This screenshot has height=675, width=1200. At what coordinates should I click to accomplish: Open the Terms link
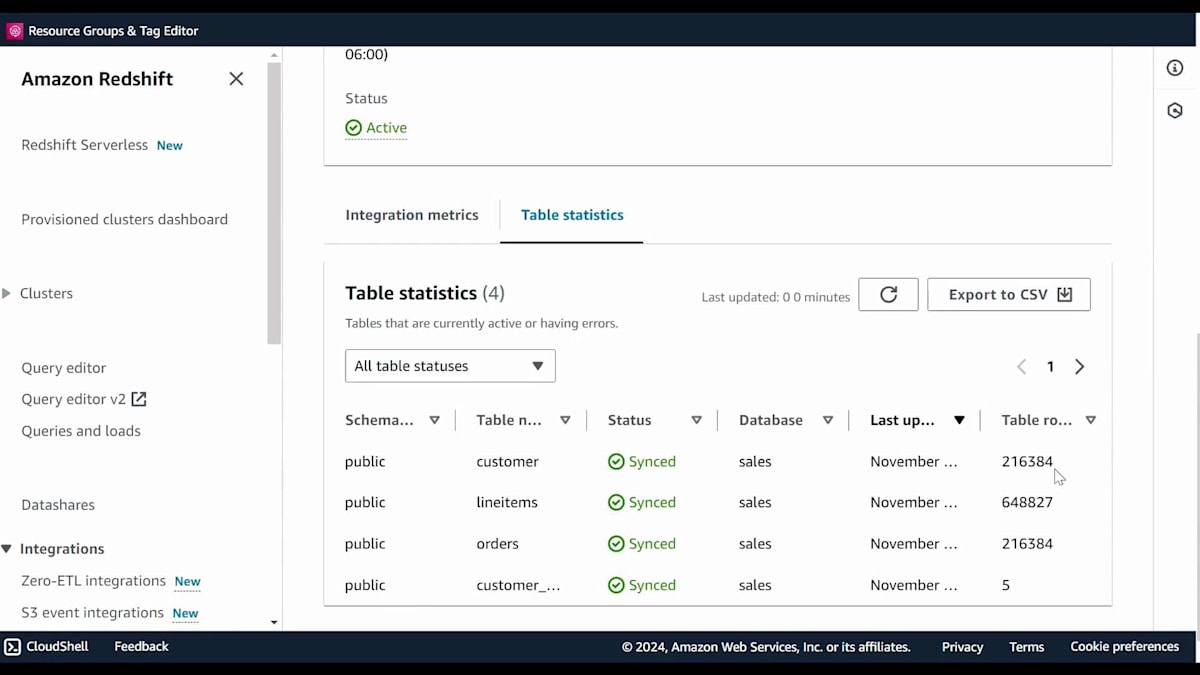(x=1026, y=647)
